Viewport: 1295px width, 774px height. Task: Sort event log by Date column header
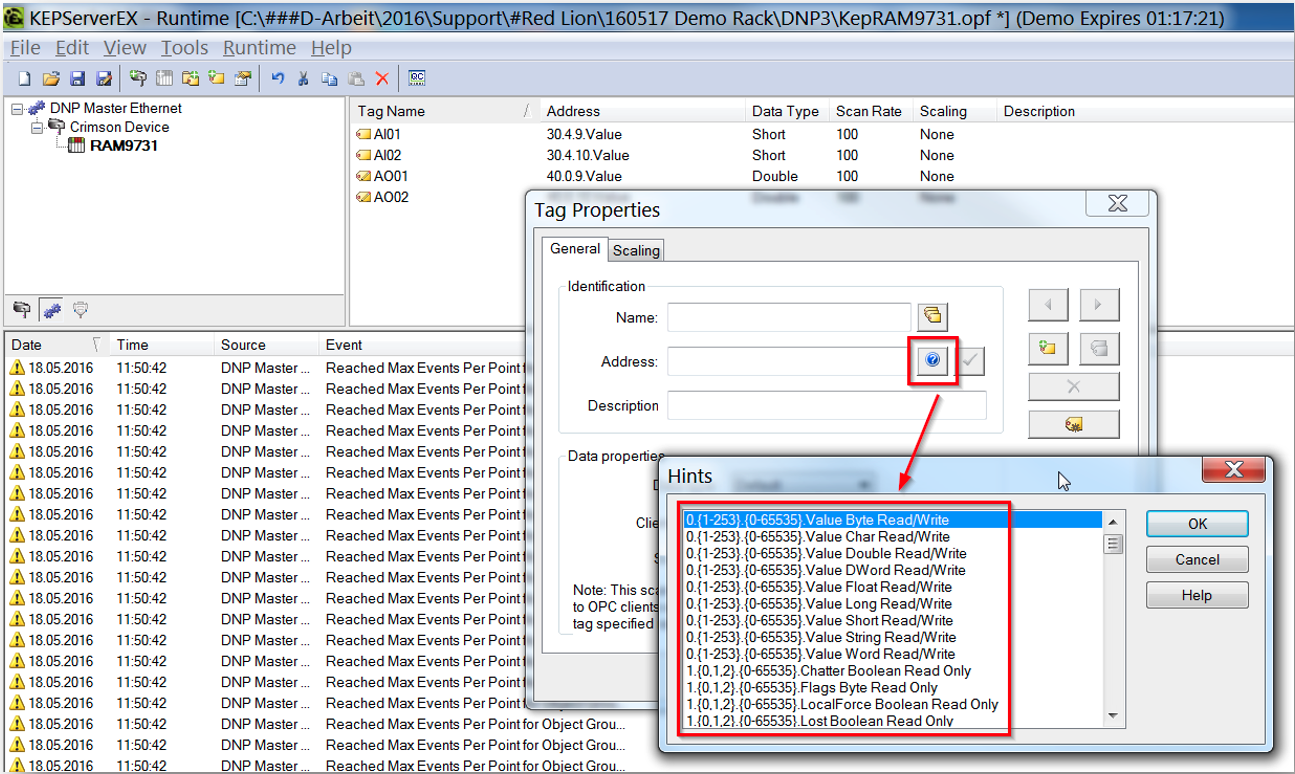pos(56,344)
